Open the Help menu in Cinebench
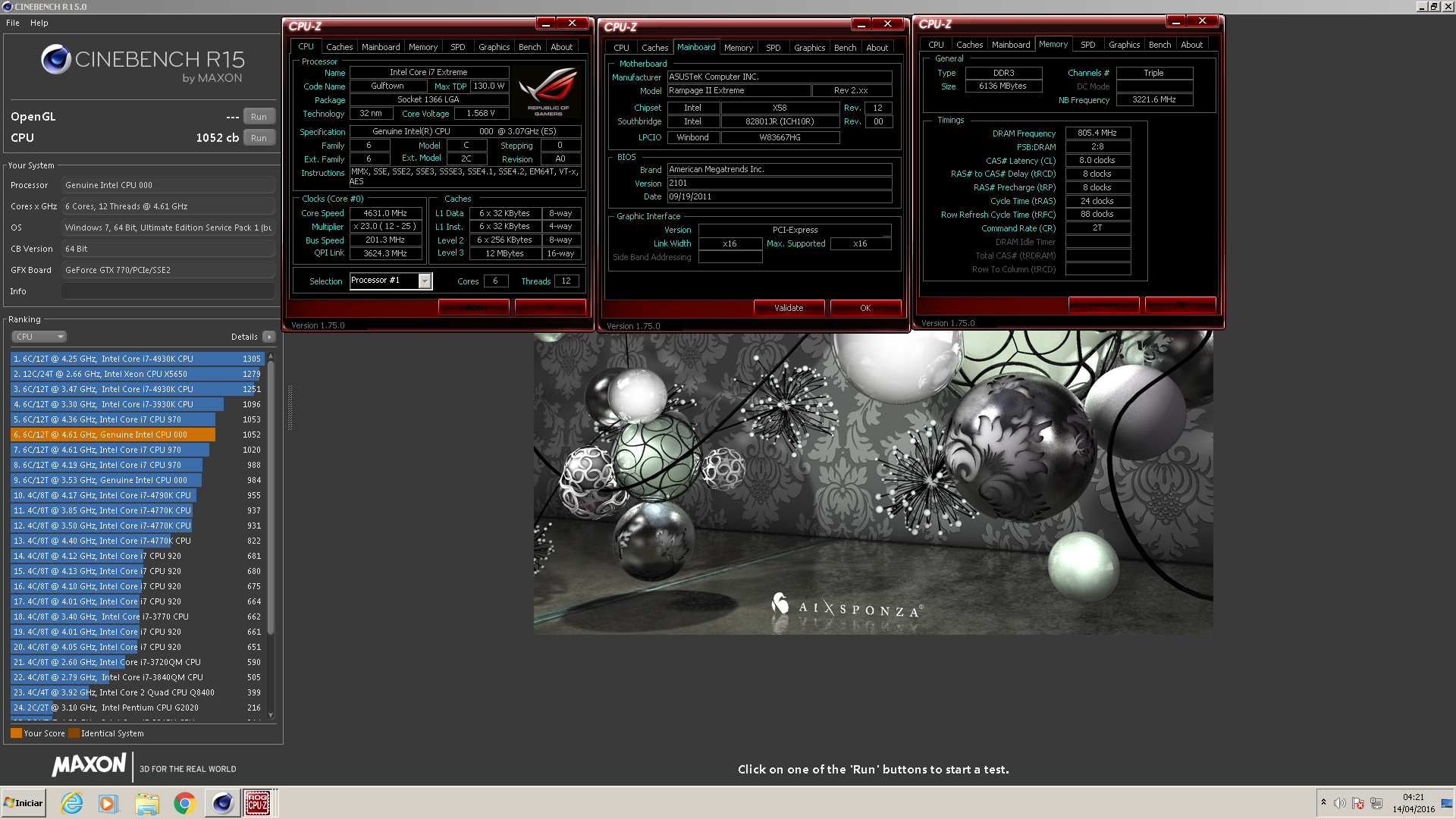 tap(39, 23)
